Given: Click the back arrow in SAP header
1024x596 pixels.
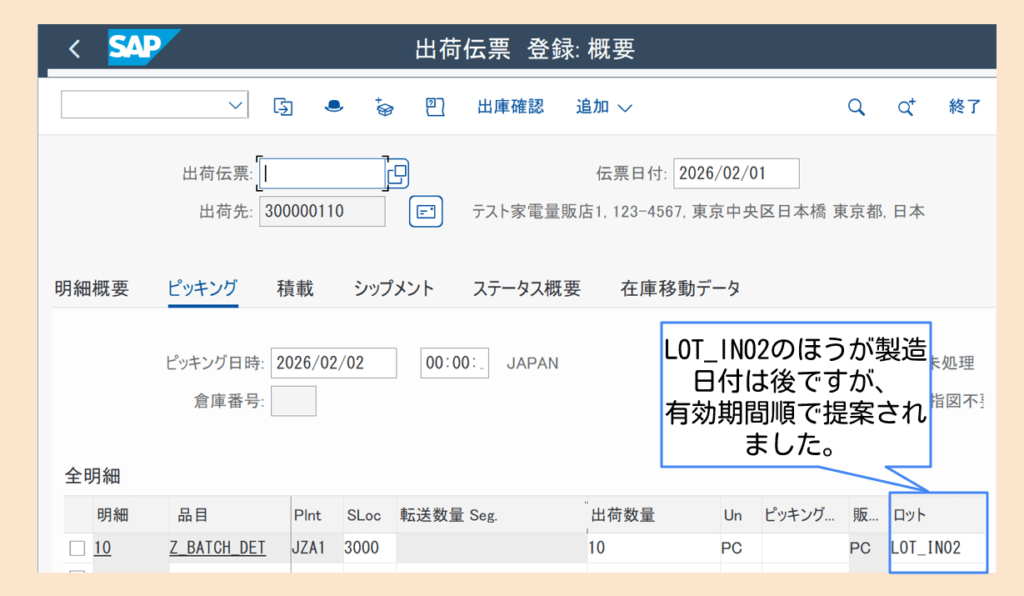Looking at the screenshot, I should tap(74, 49).
